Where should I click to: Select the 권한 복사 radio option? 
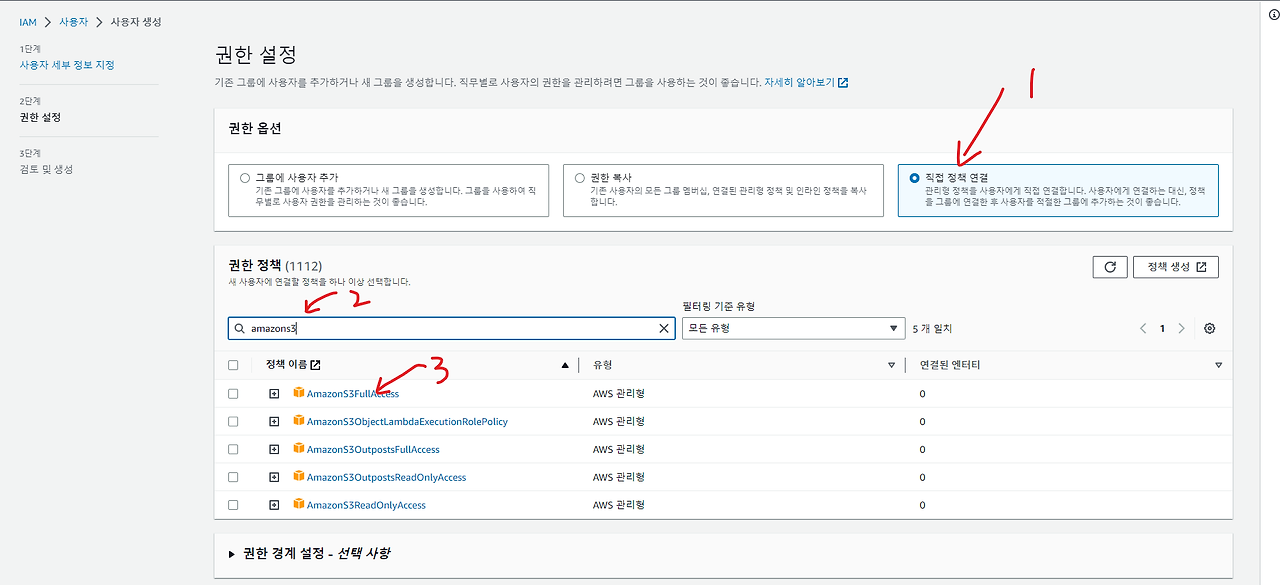click(580, 177)
